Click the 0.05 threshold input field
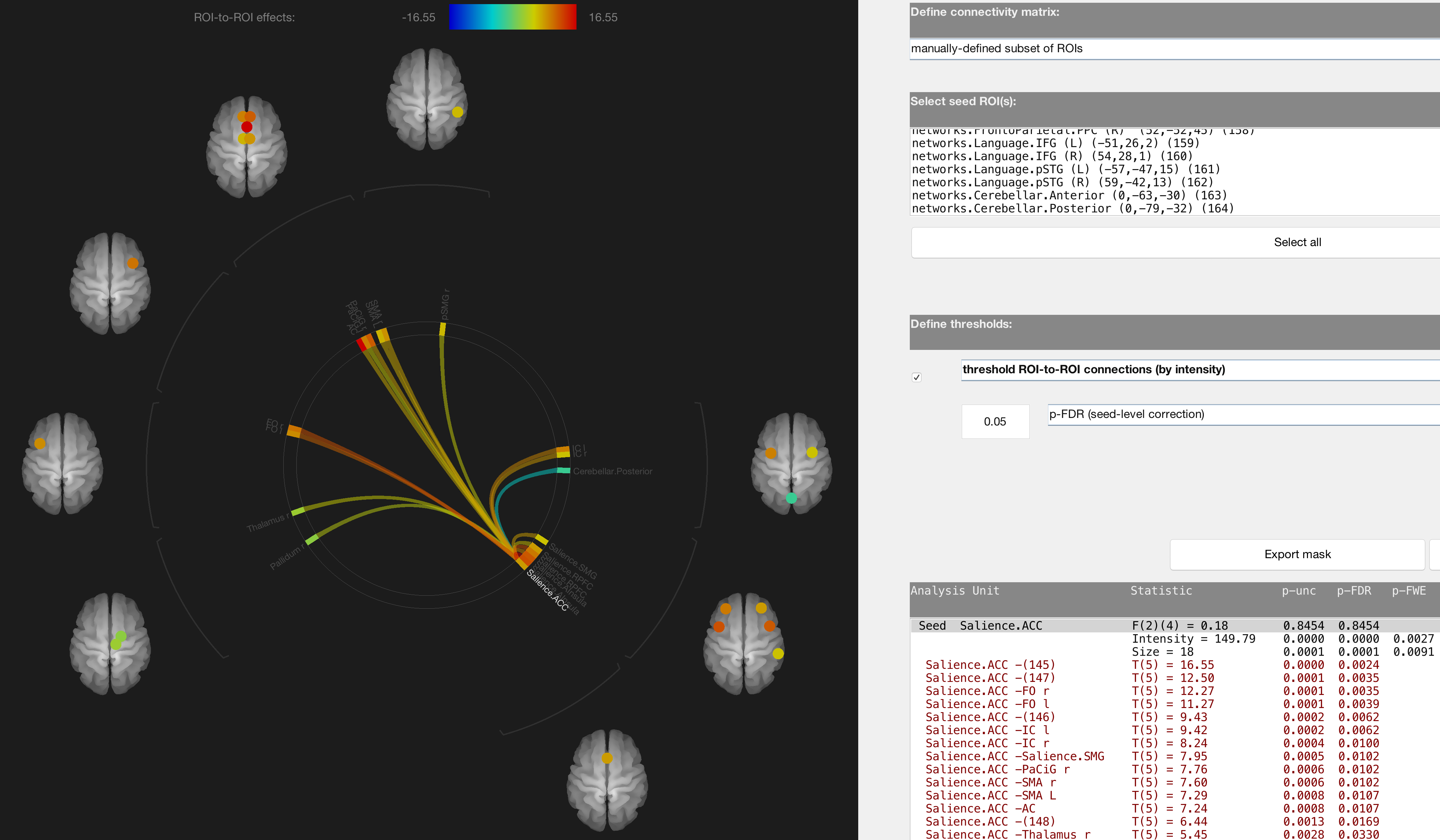Screen dimensions: 1440x840 995,421
